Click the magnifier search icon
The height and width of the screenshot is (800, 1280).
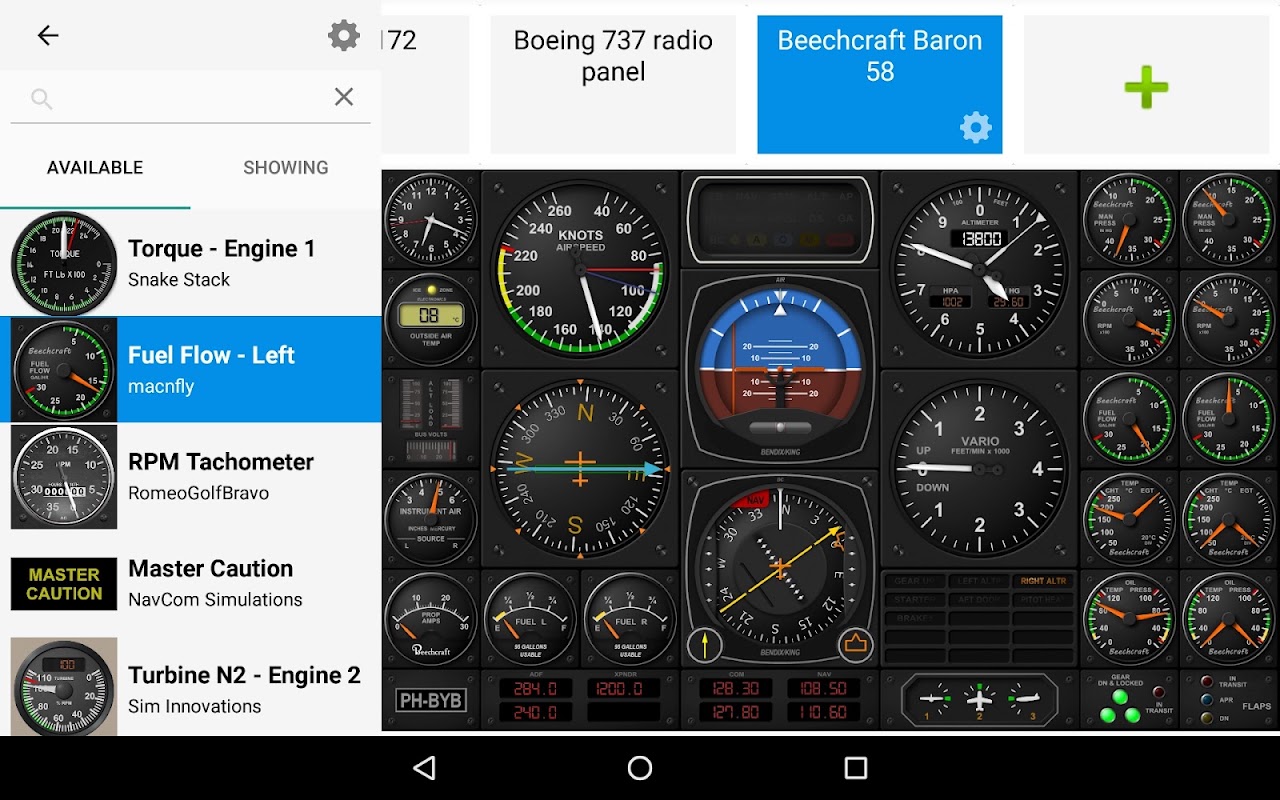point(41,98)
